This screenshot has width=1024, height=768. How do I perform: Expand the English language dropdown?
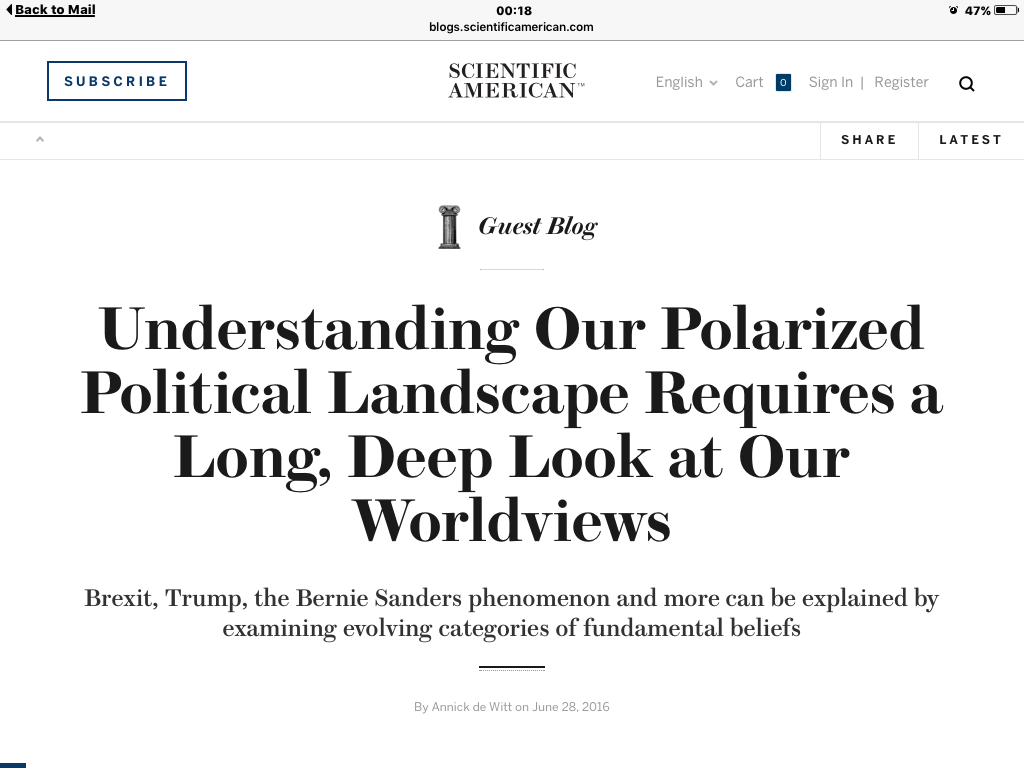(686, 82)
